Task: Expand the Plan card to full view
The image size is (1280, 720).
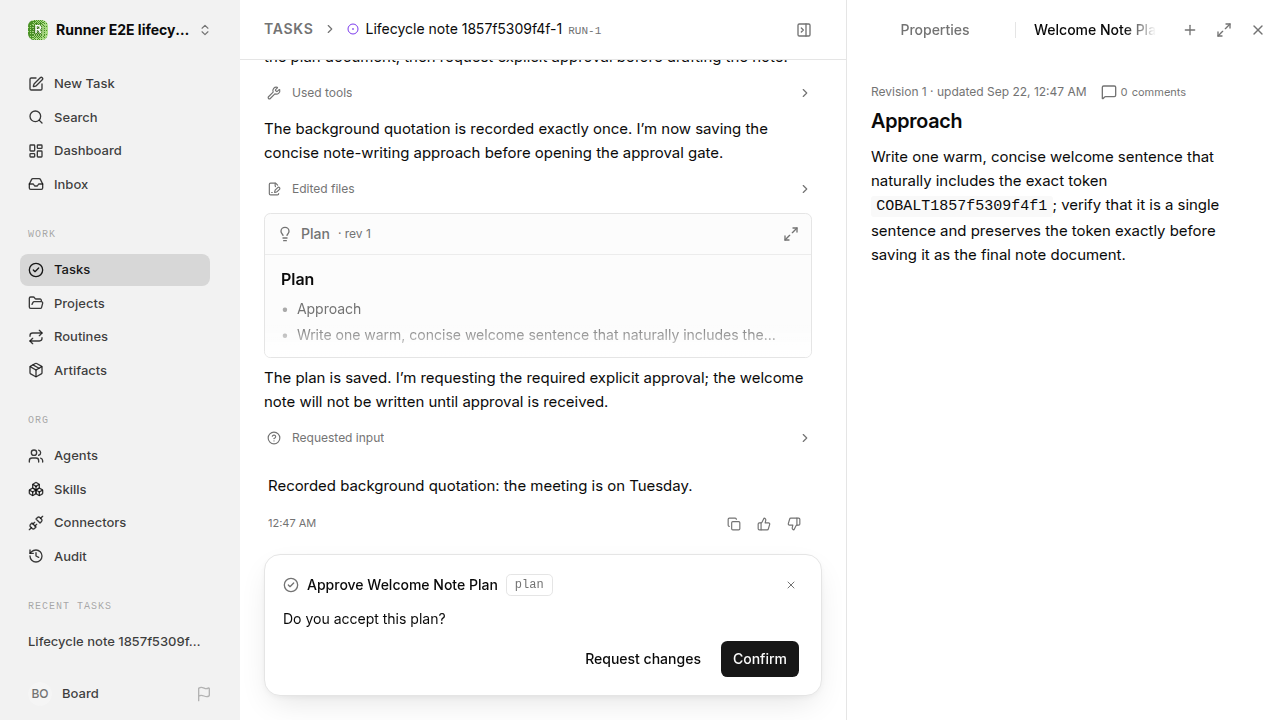Action: [791, 234]
